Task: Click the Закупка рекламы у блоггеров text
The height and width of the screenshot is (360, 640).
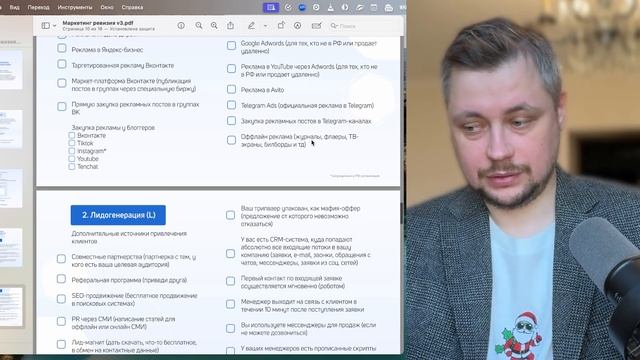Action: pyautogui.click(x=113, y=128)
